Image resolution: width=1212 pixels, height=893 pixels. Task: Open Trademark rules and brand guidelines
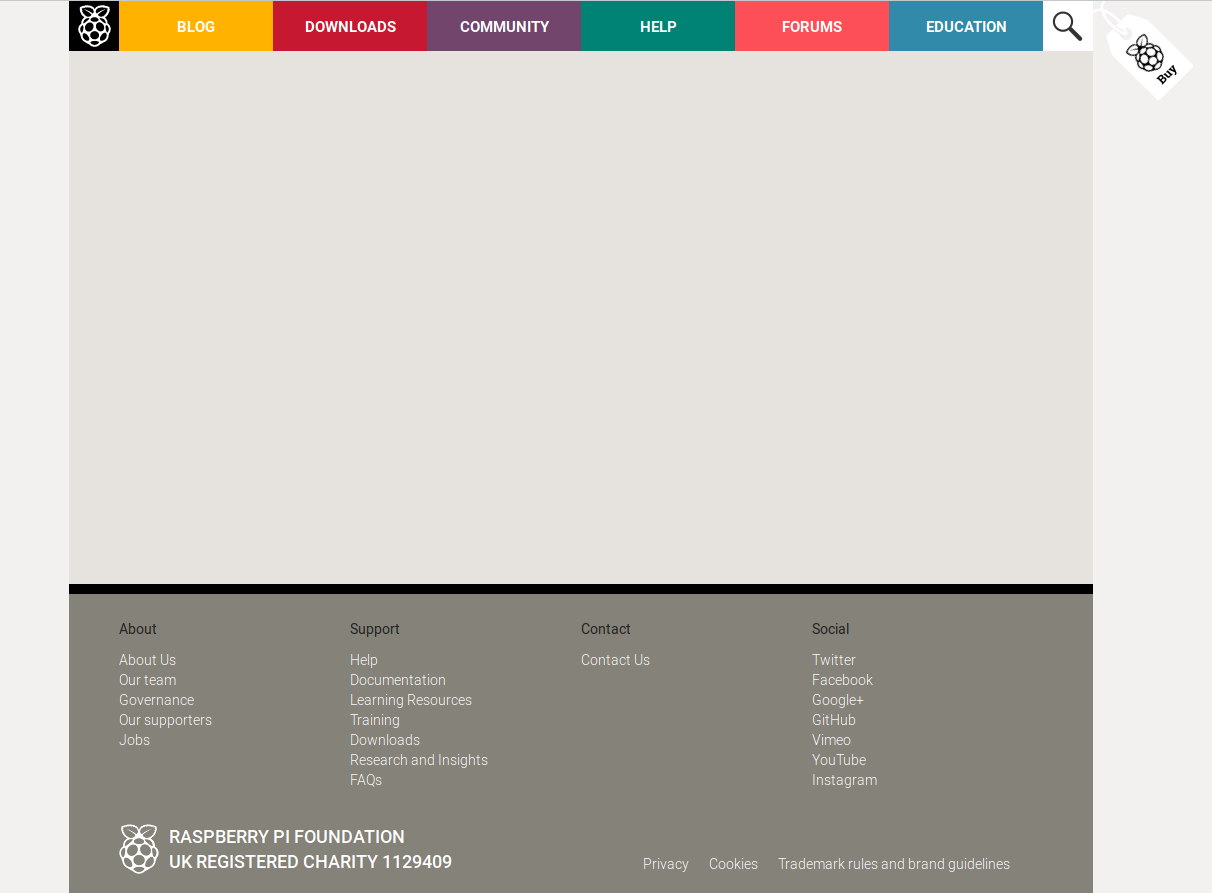pyautogui.click(x=893, y=864)
